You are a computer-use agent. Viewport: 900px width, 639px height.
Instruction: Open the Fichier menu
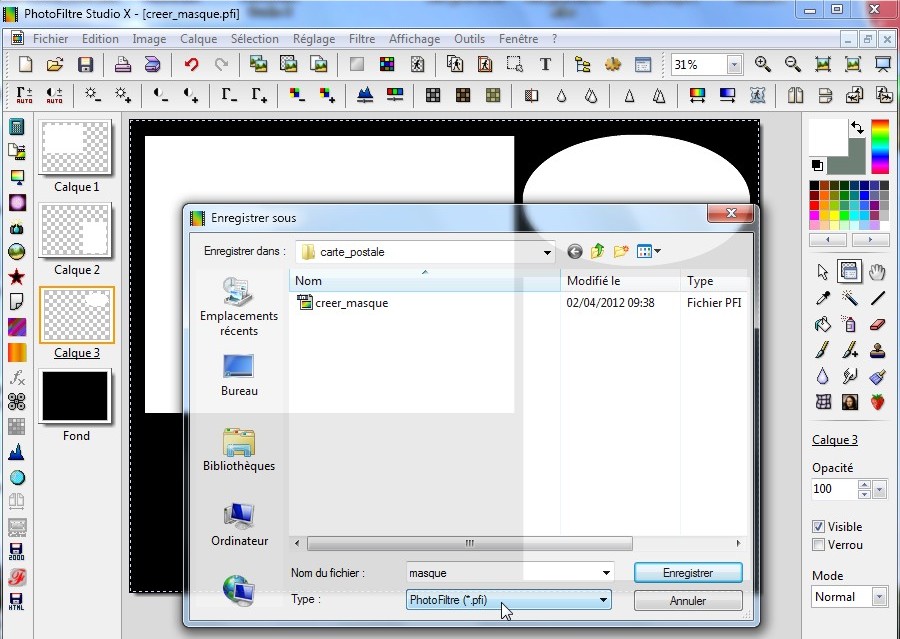pos(51,38)
